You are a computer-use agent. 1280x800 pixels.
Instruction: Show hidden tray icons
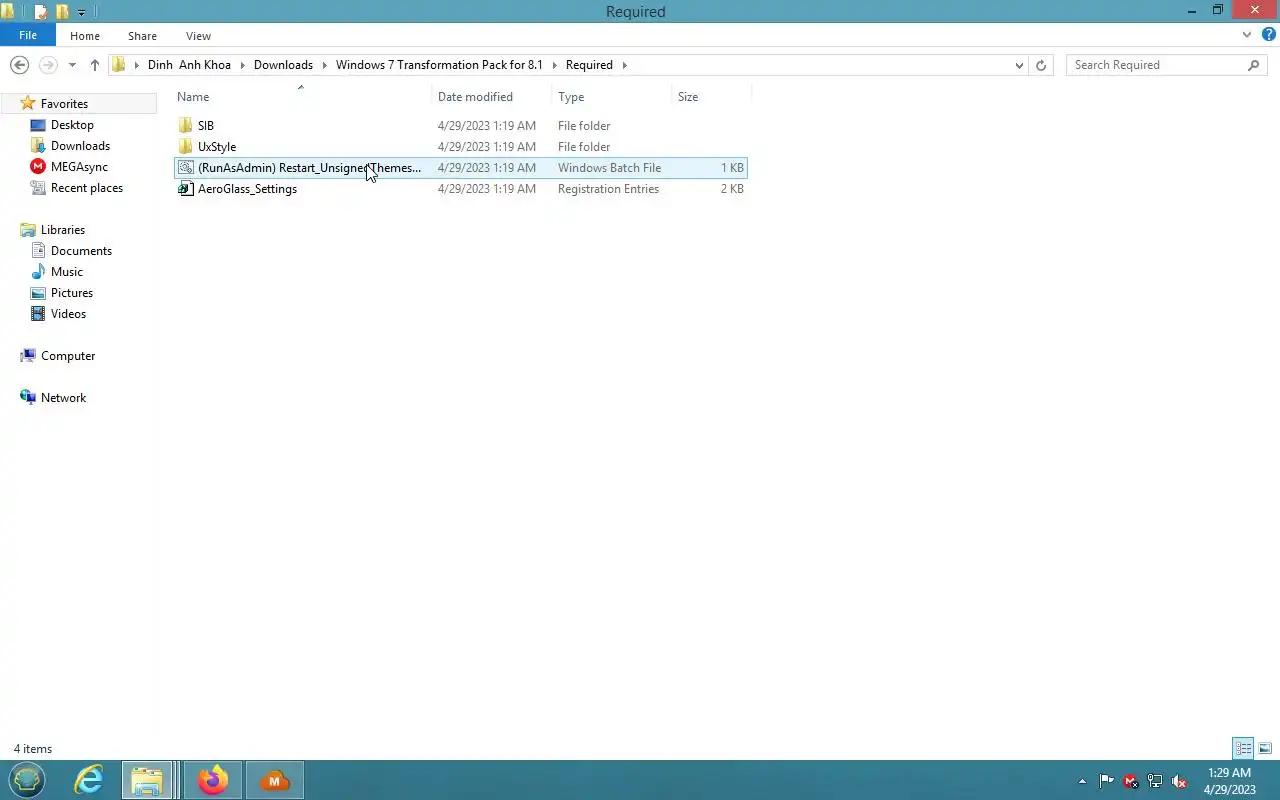[1082, 781]
